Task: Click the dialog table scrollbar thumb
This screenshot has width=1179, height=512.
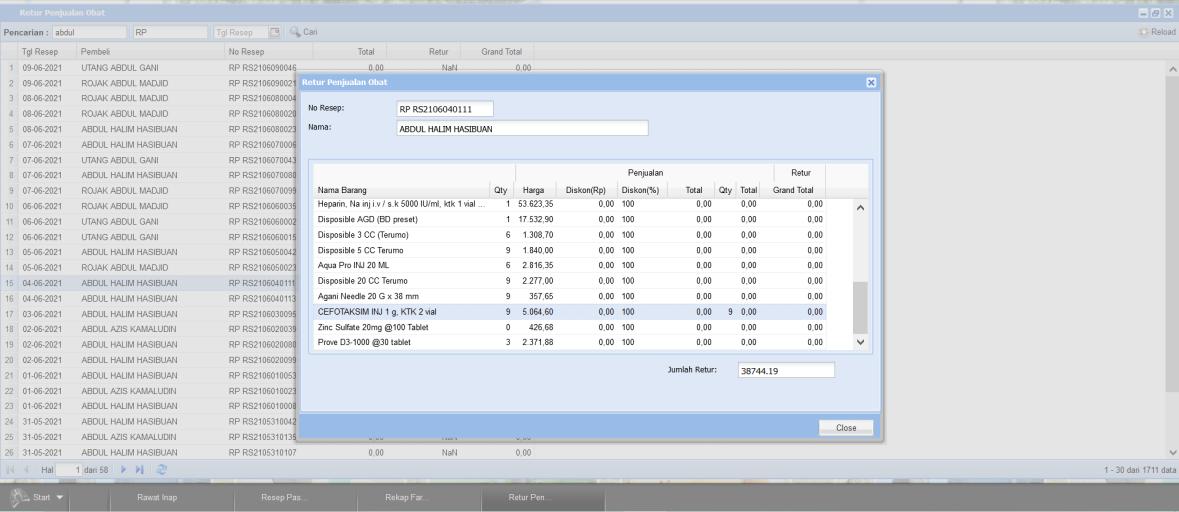Action: [x=861, y=308]
